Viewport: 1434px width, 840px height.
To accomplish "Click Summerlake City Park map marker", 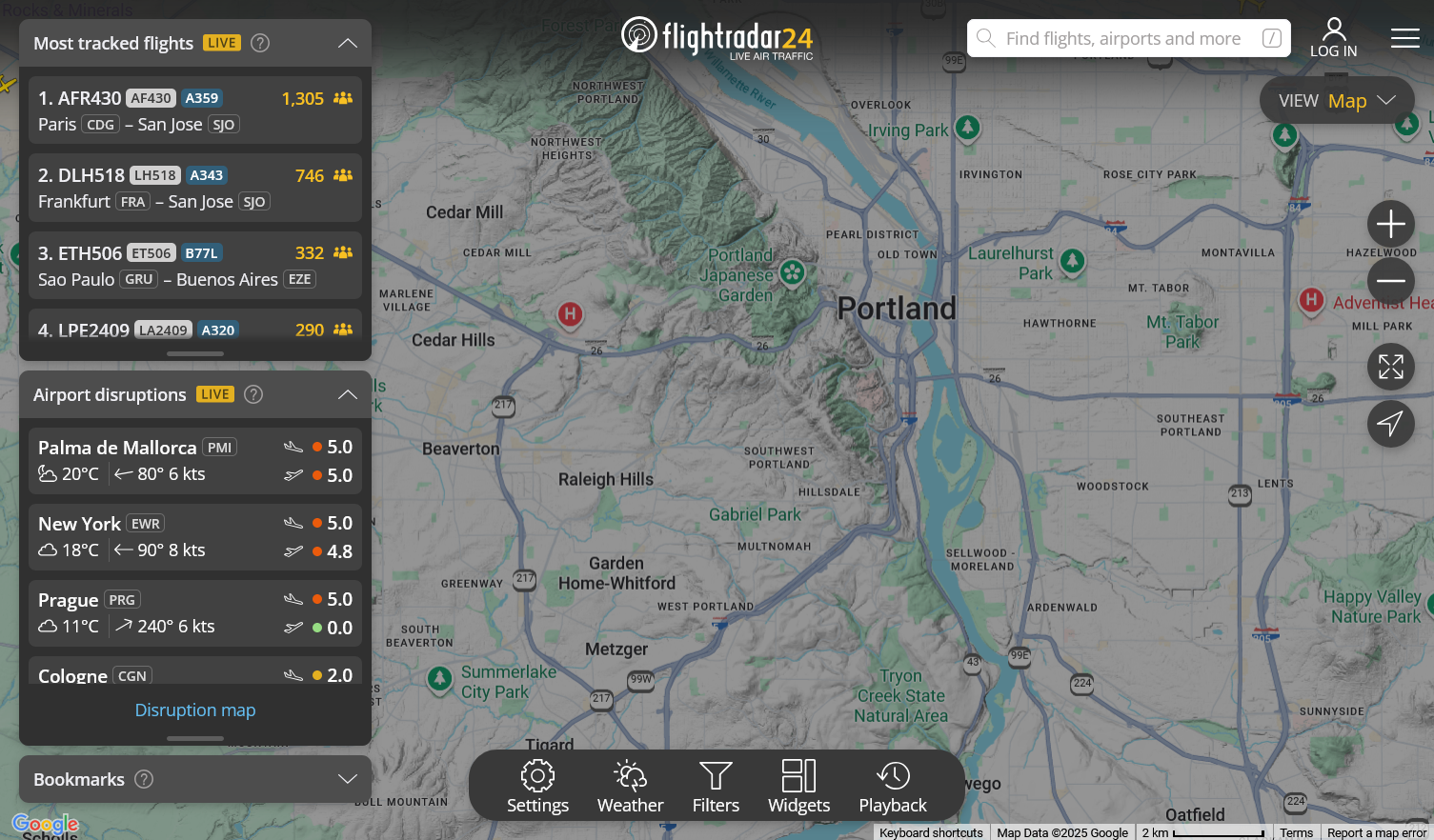I will [x=439, y=679].
